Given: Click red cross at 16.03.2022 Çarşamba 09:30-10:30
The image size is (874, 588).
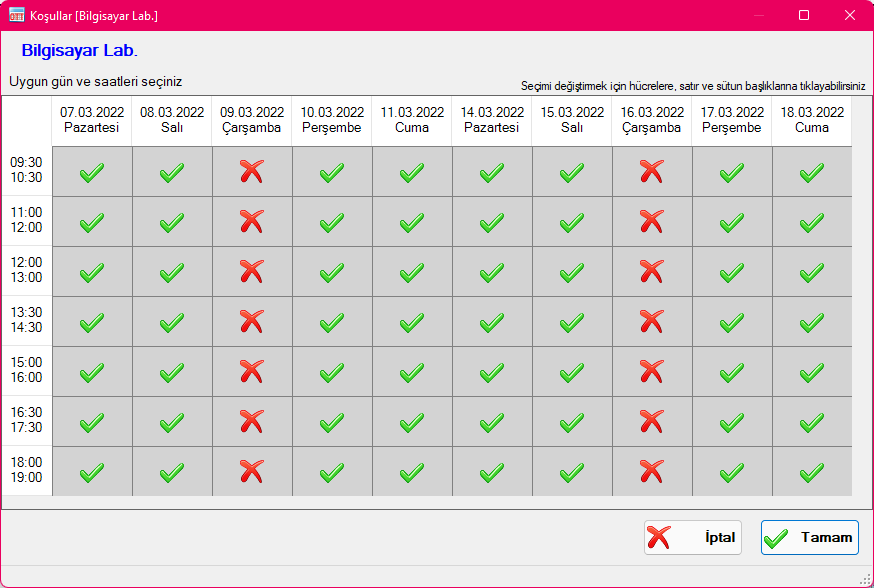Looking at the screenshot, I should pyautogui.click(x=652, y=172).
